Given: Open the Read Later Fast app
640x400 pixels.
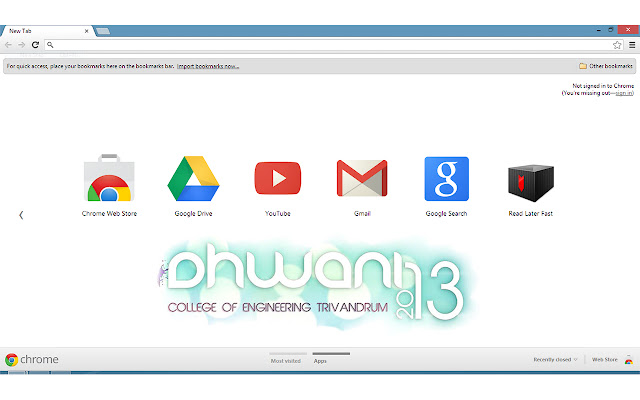Looking at the screenshot, I should tap(531, 183).
